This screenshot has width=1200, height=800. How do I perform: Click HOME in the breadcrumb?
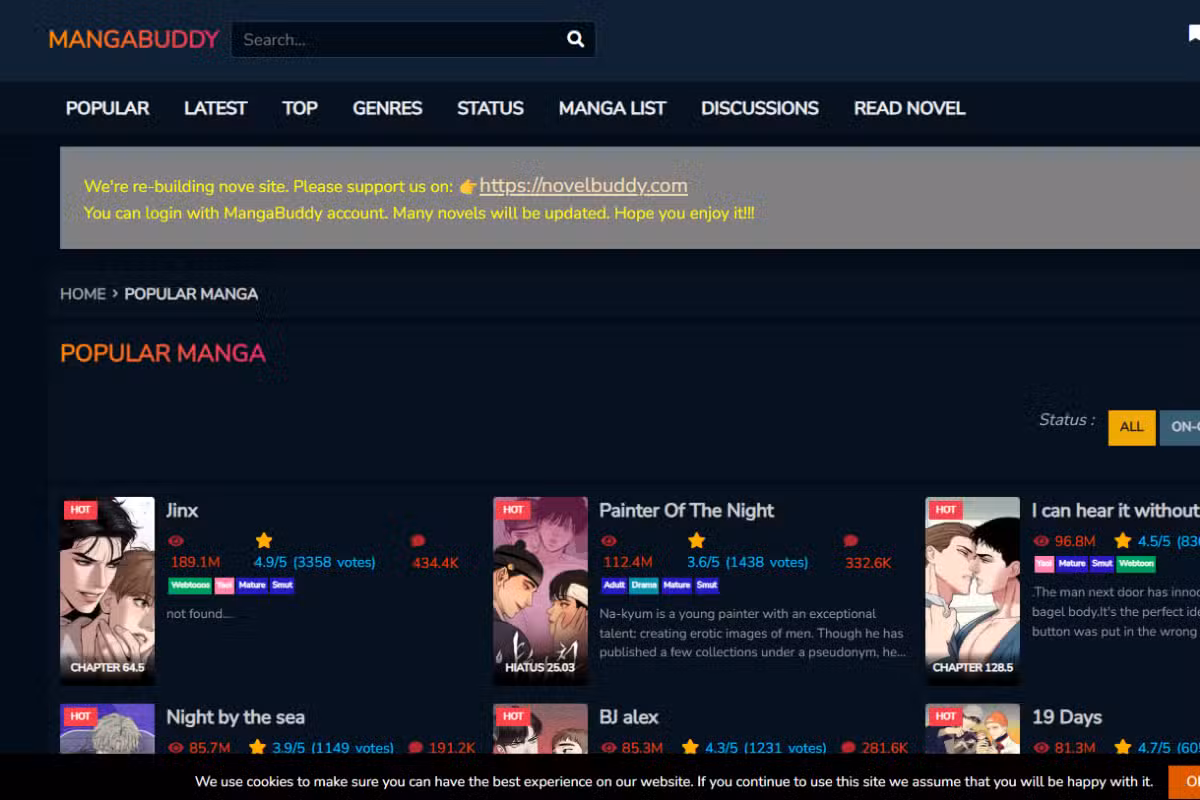(x=82, y=294)
